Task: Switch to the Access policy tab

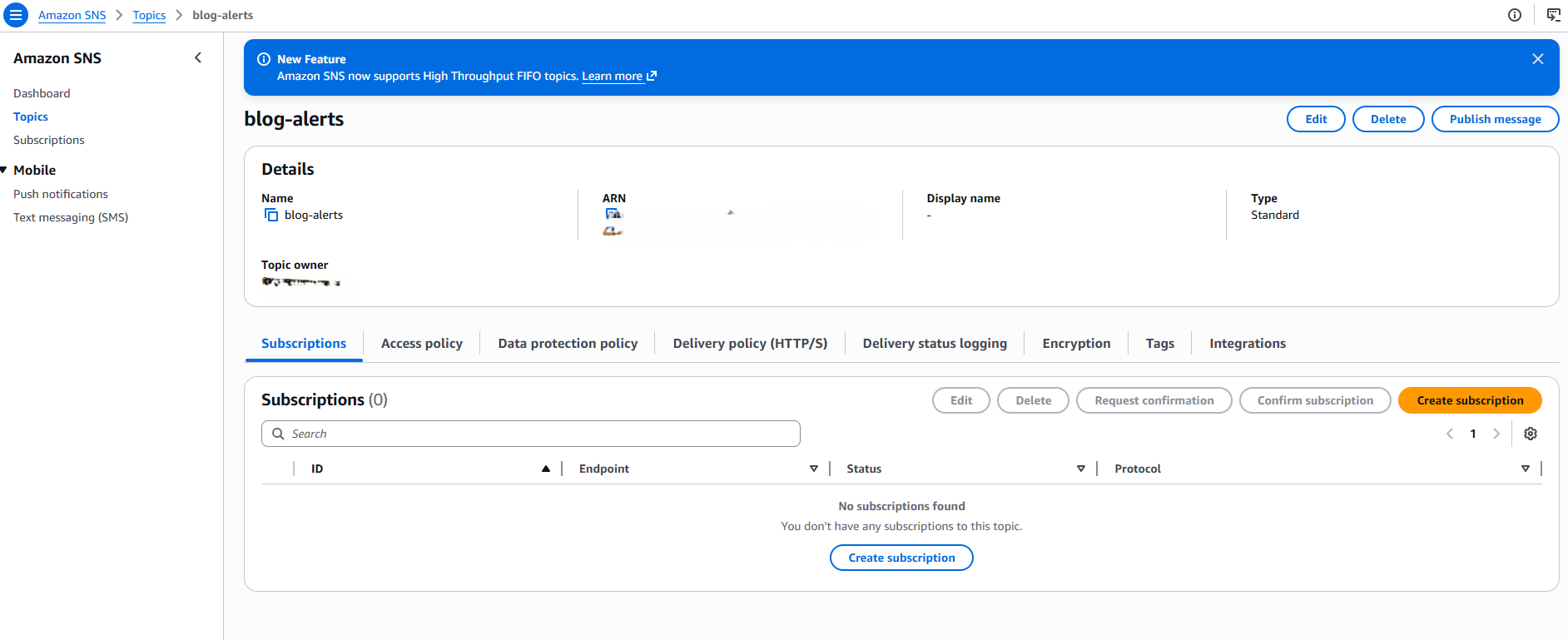Action: coord(421,343)
